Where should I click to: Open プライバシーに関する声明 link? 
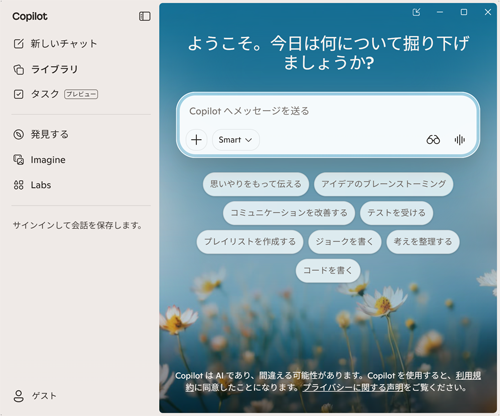[x=353, y=388]
